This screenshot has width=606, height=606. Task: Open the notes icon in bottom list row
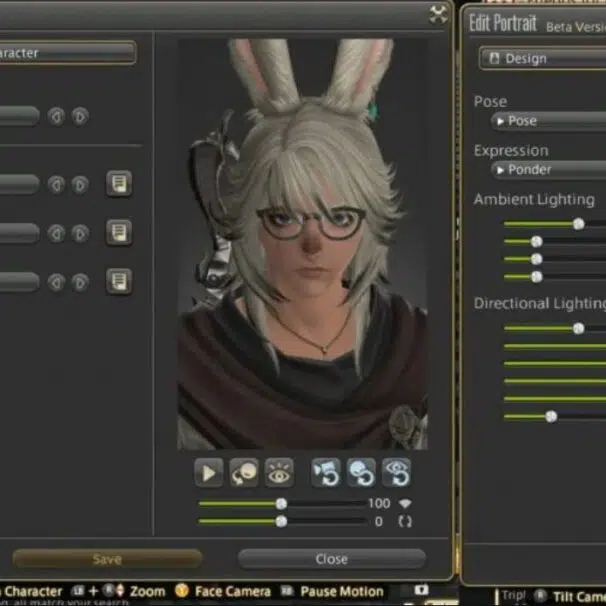[x=119, y=282]
